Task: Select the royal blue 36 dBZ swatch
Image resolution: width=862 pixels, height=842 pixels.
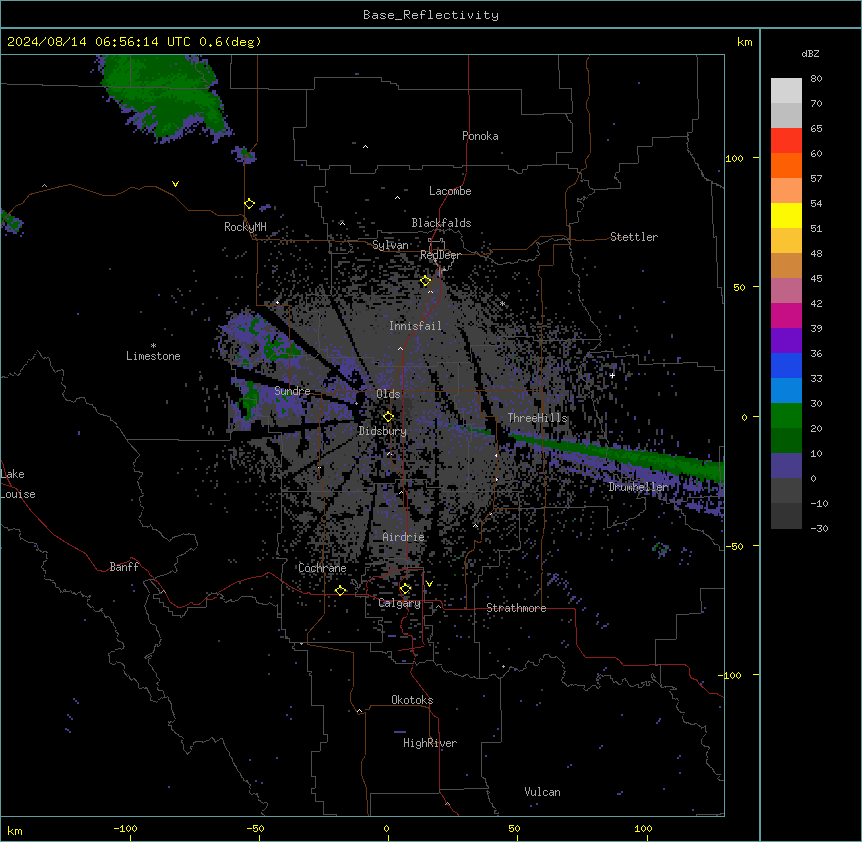Action: [786, 365]
